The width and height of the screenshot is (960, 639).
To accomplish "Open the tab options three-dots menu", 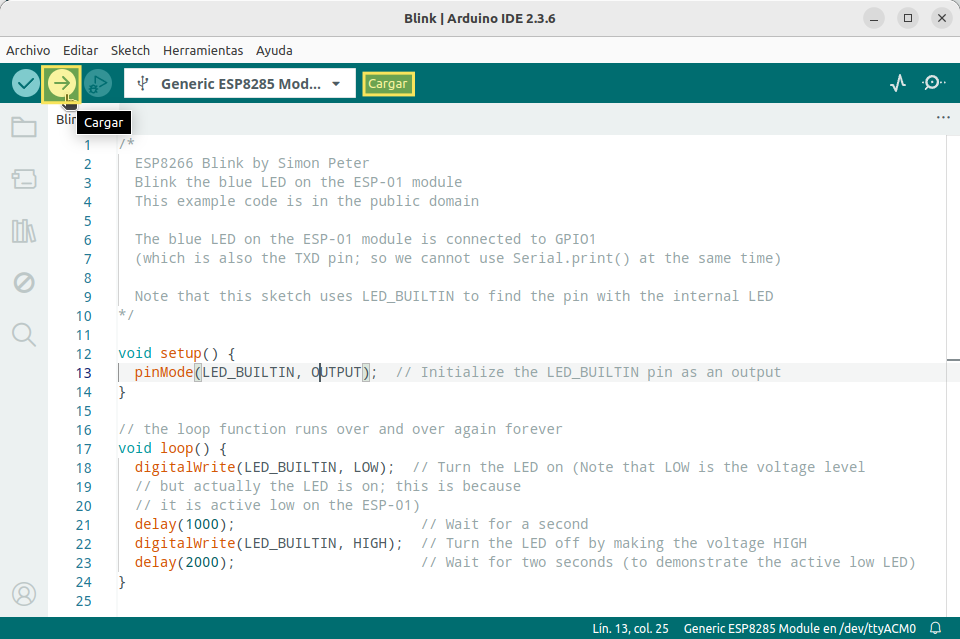I will coord(943,117).
